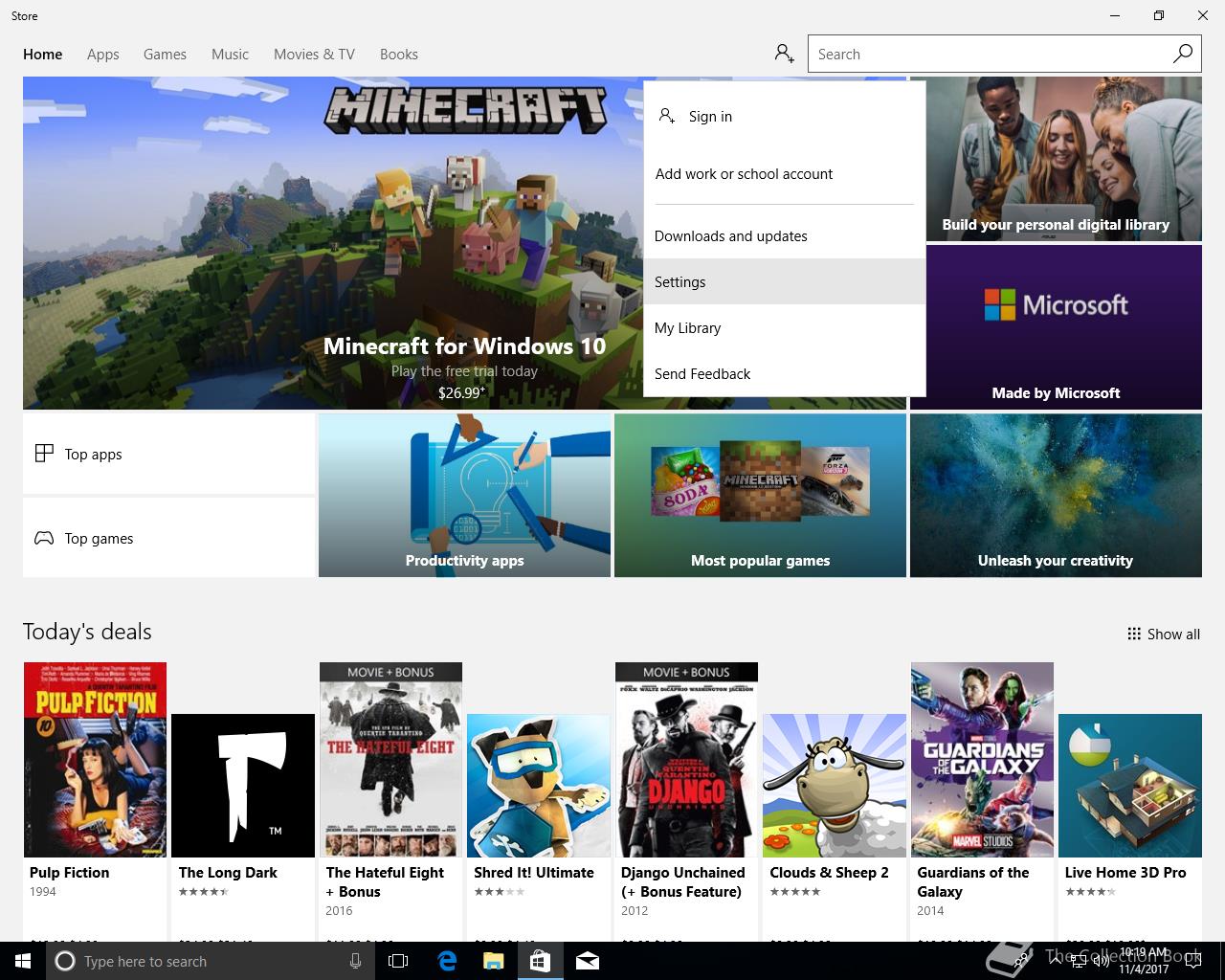1225x980 pixels.
Task: Switch to the Games tab
Action: (x=165, y=55)
